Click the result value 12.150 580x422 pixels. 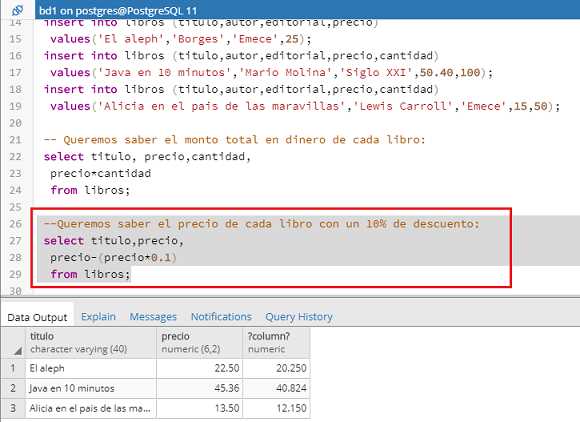[x=276, y=408]
